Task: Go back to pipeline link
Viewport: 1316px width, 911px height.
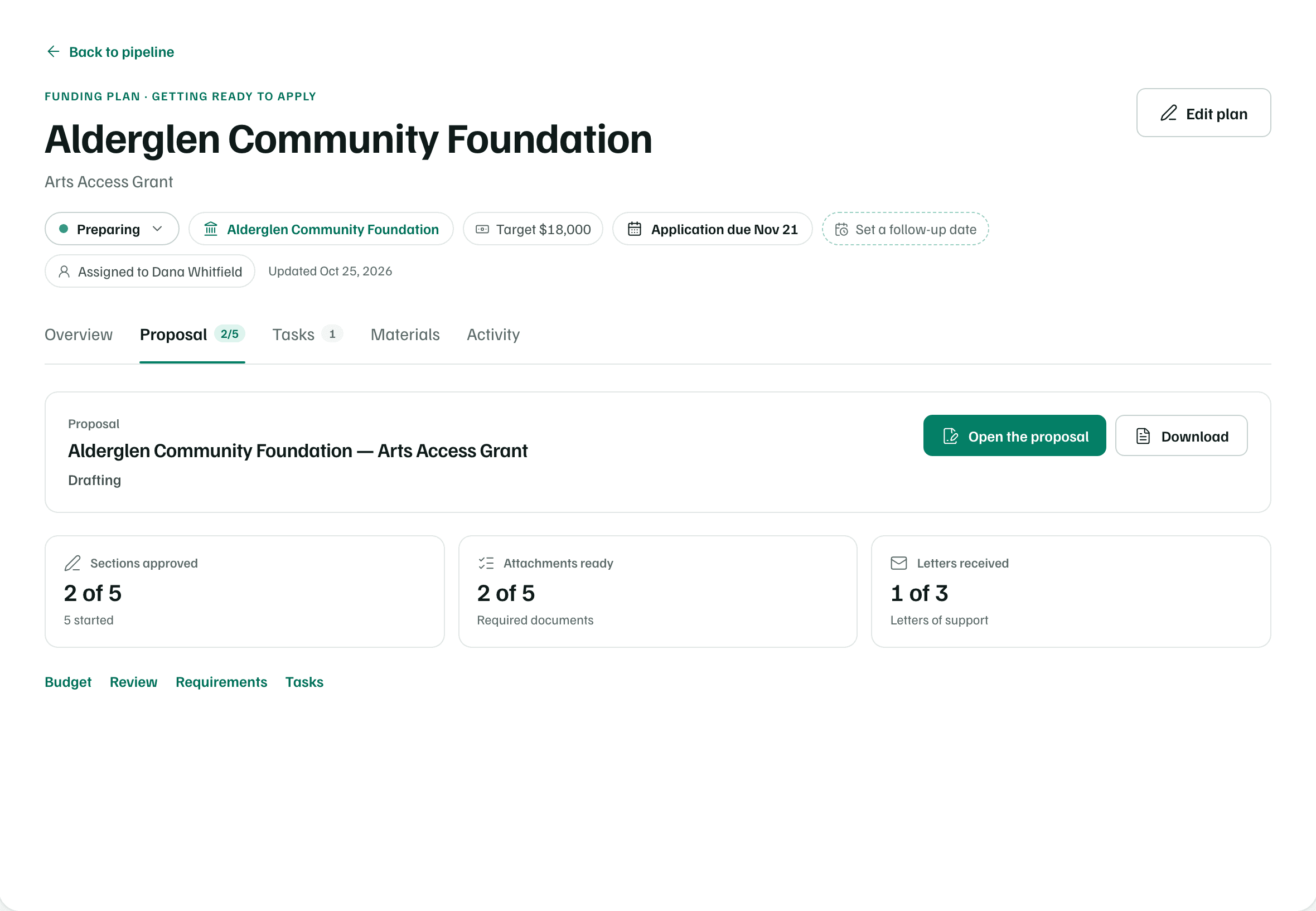Action: (x=110, y=52)
